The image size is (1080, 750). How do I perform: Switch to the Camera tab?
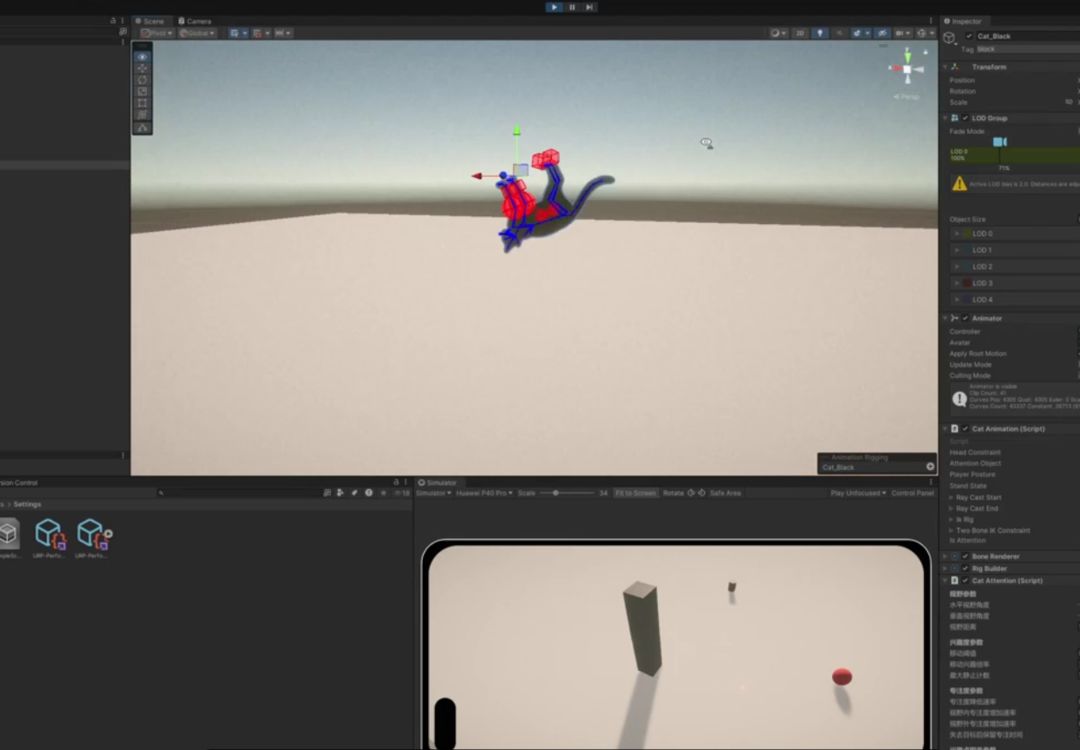click(x=195, y=21)
